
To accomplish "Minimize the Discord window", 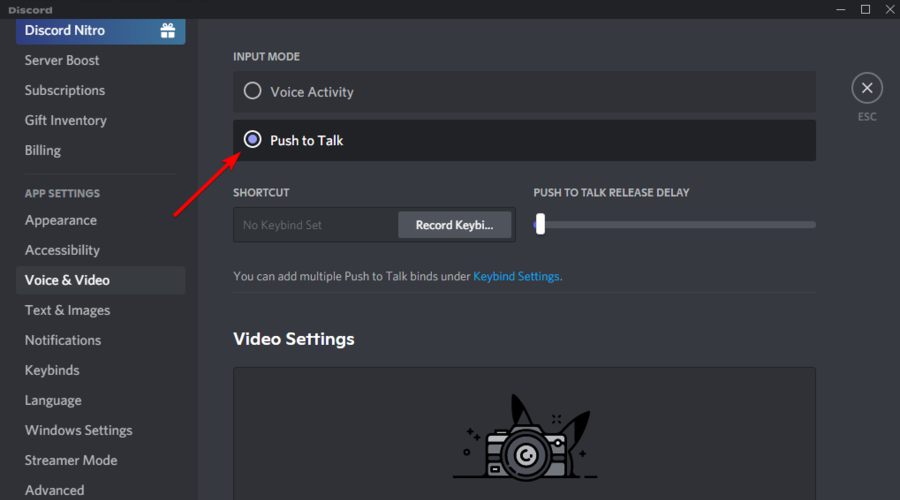I will click(x=841, y=9).
